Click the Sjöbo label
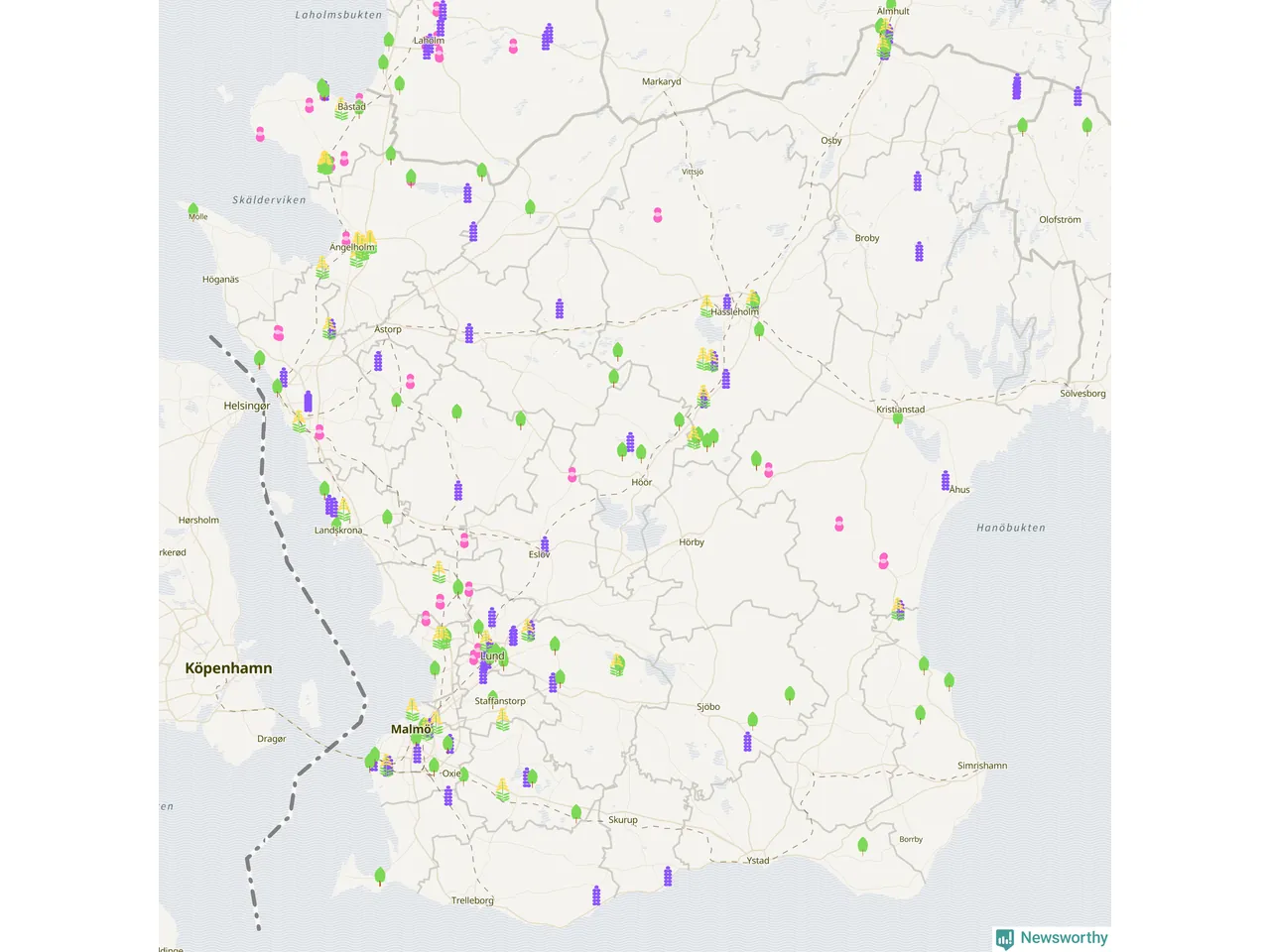The image size is (1270, 952). (x=708, y=707)
